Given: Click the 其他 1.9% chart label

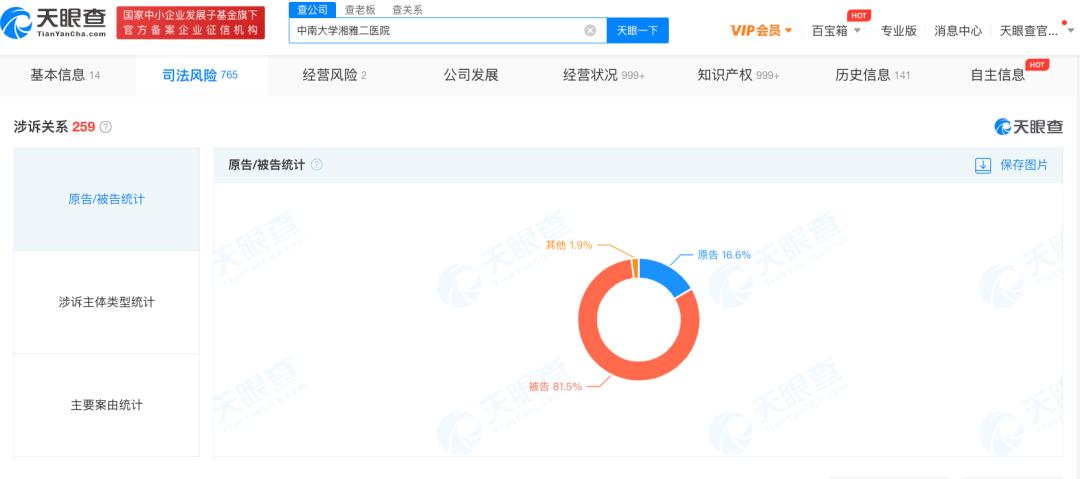Looking at the screenshot, I should tap(569, 245).
